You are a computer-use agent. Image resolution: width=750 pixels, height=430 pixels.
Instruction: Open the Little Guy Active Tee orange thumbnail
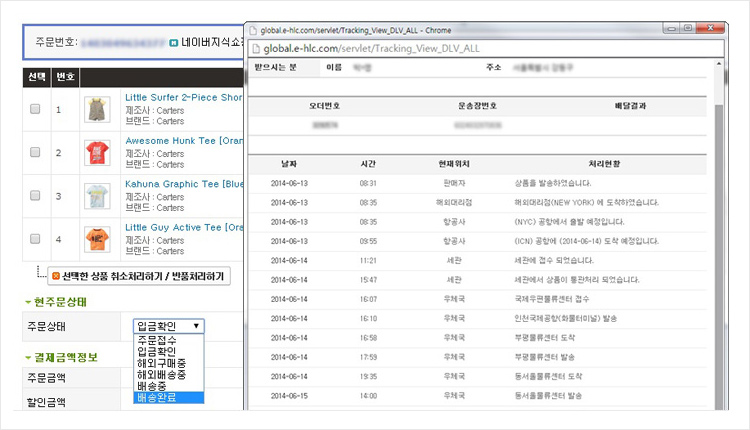[97, 239]
